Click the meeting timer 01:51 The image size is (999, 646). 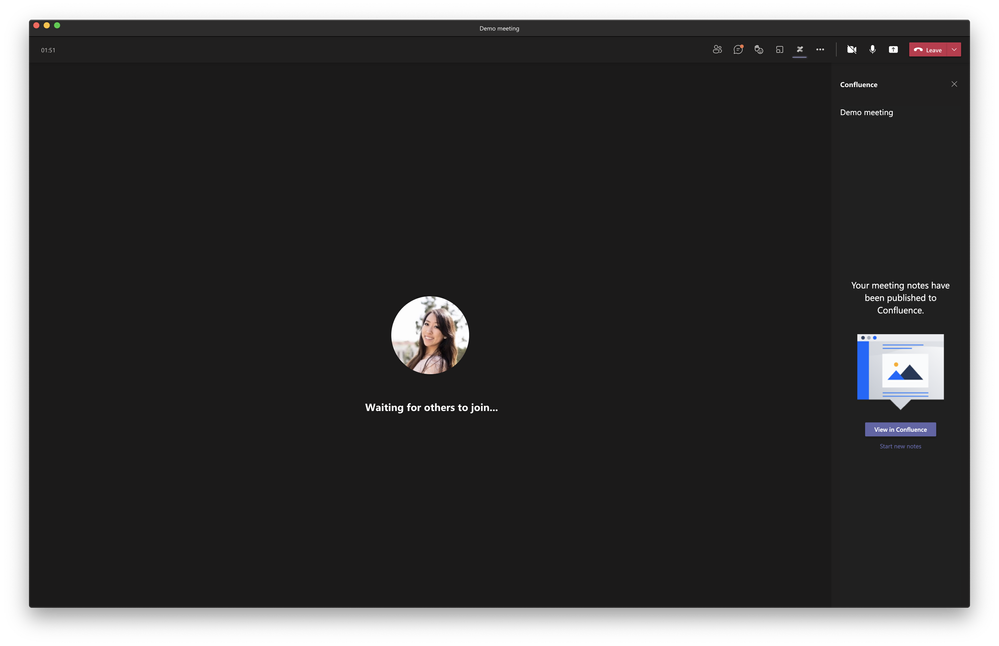coord(48,50)
